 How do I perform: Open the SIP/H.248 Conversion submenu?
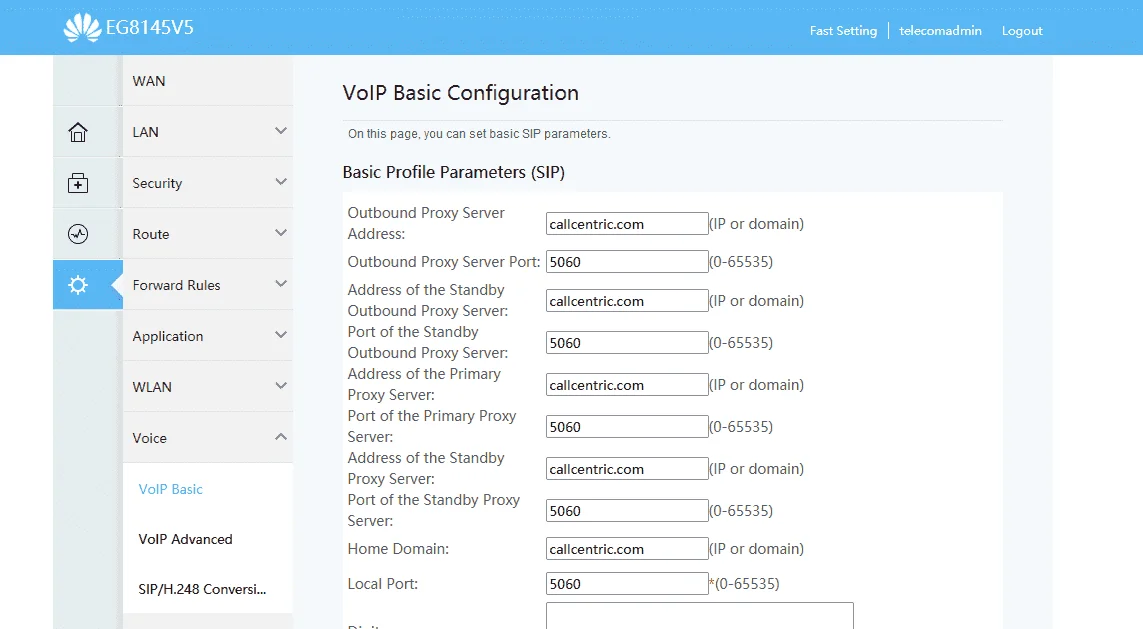point(202,589)
